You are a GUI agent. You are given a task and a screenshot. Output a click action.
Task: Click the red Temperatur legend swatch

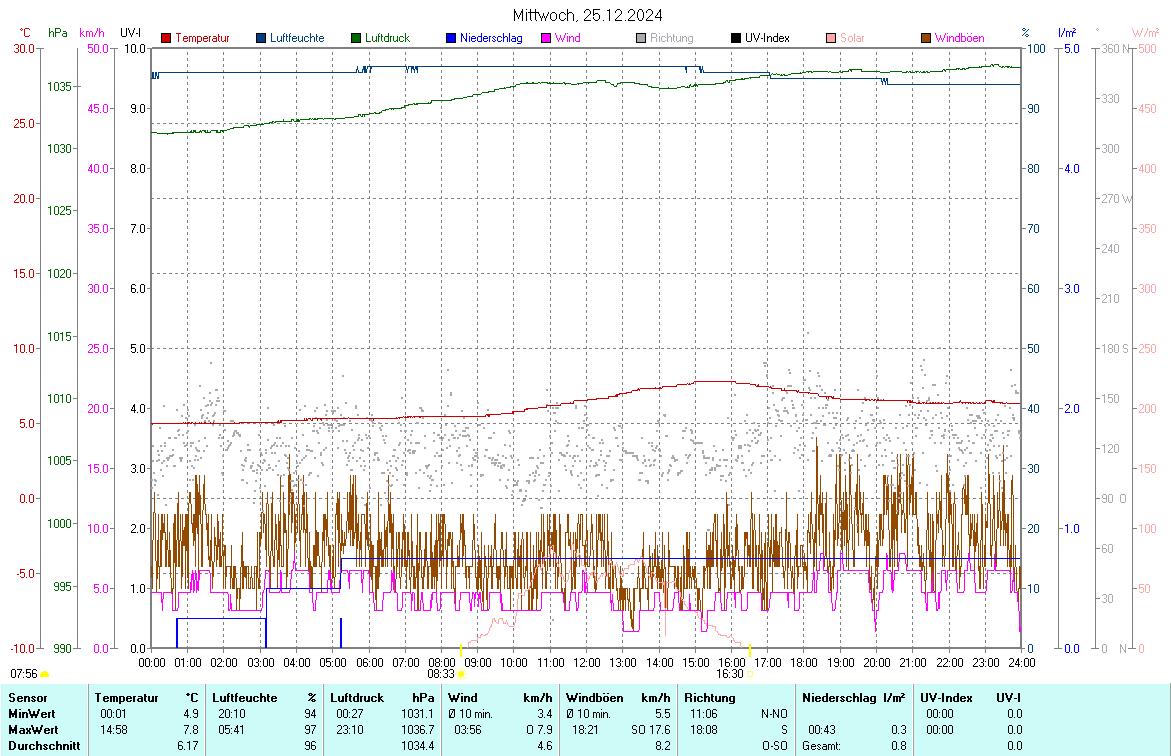166,38
